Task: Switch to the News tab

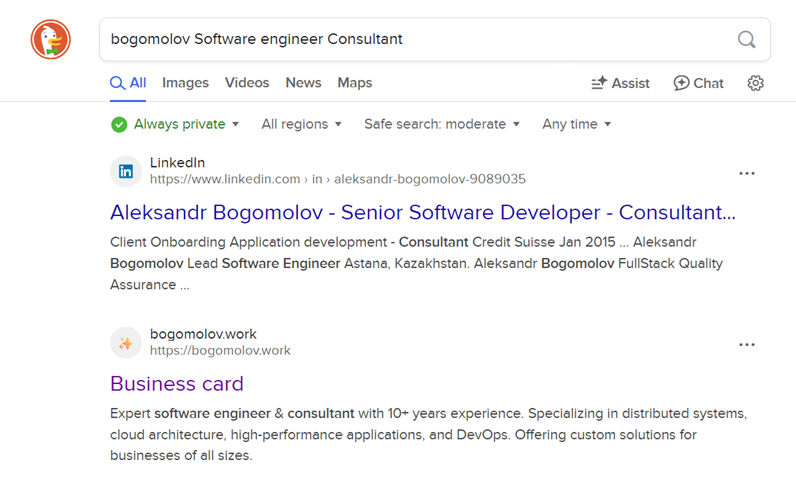Action: coord(303,83)
